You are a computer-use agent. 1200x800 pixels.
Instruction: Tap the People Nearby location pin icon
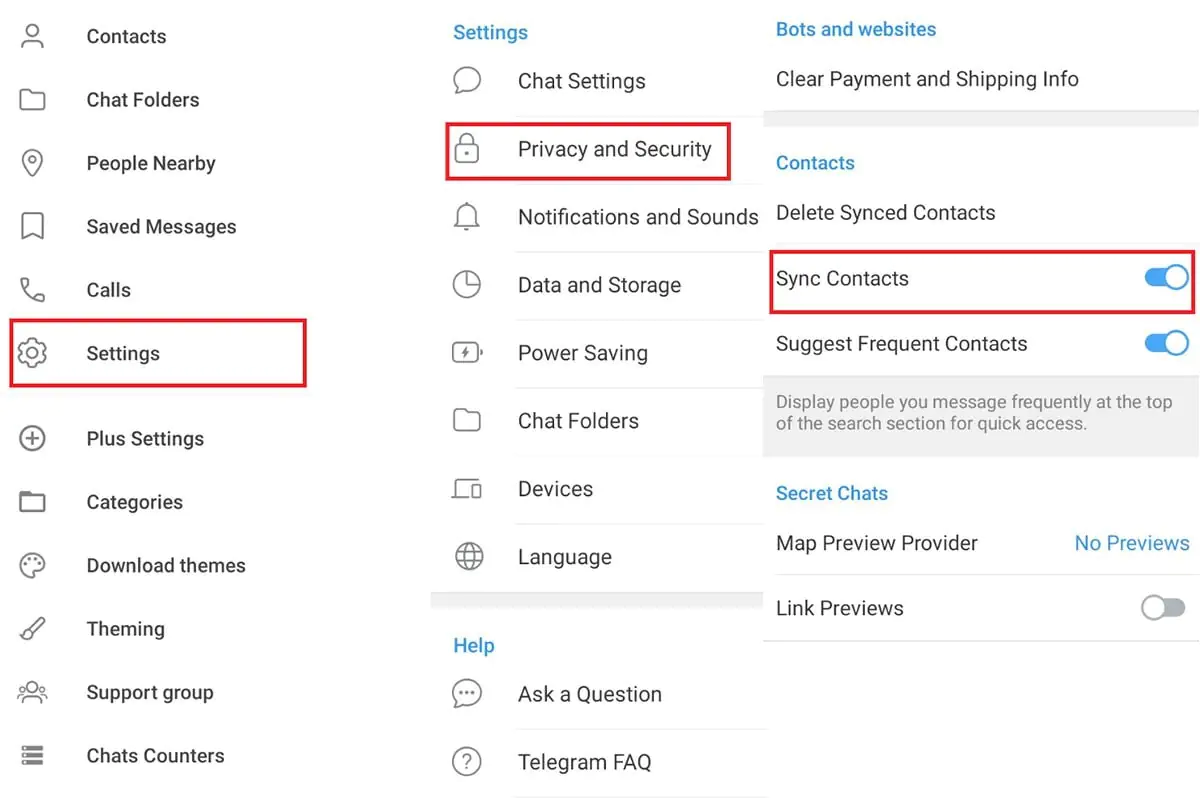(33, 163)
